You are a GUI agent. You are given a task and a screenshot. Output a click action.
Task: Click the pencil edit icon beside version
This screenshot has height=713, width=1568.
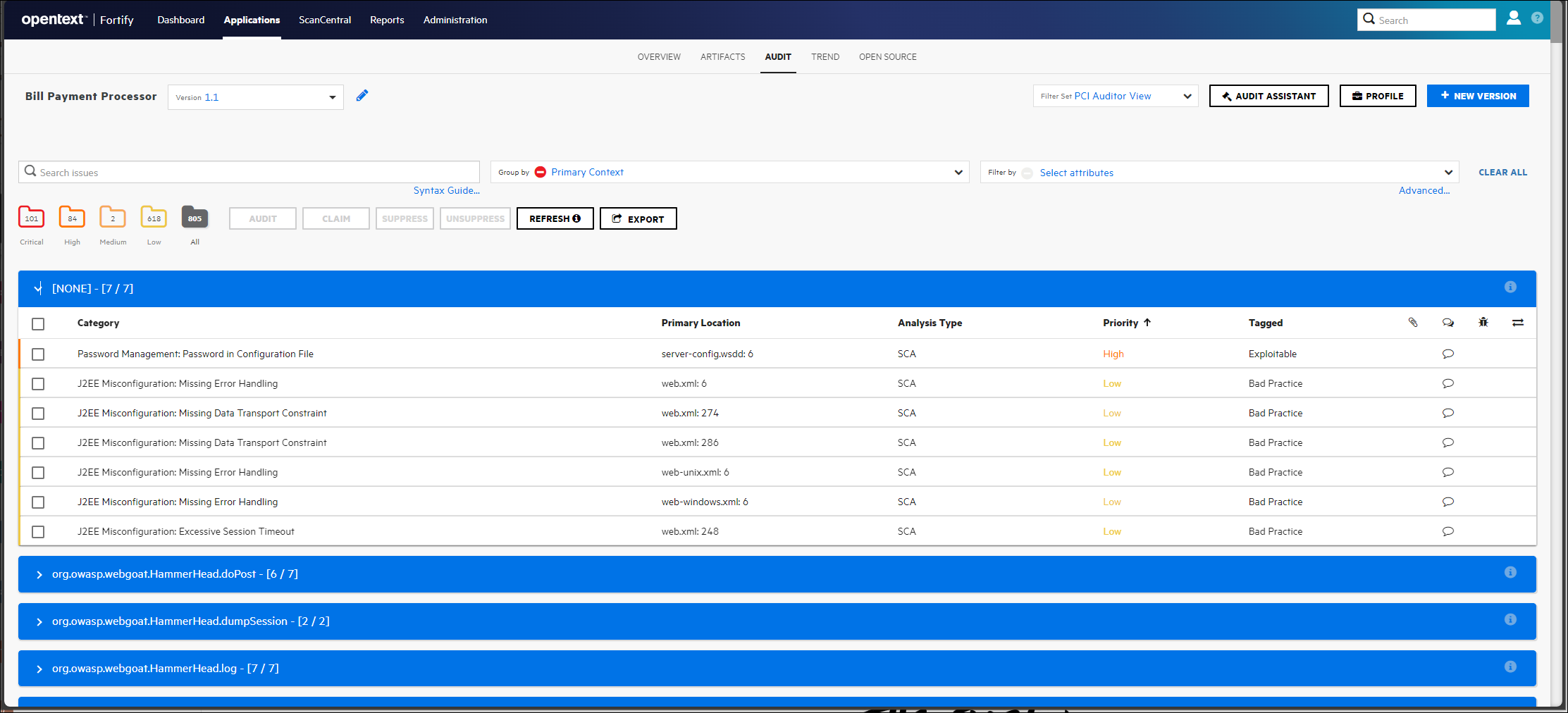point(362,96)
